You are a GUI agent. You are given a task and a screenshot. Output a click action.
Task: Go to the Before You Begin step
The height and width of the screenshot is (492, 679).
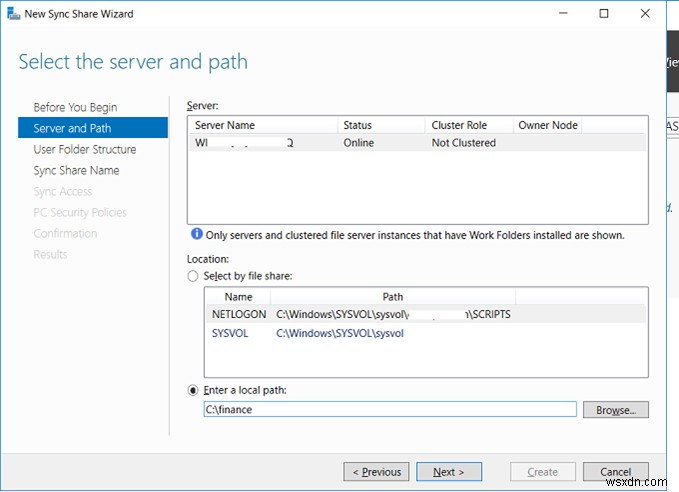click(x=75, y=107)
